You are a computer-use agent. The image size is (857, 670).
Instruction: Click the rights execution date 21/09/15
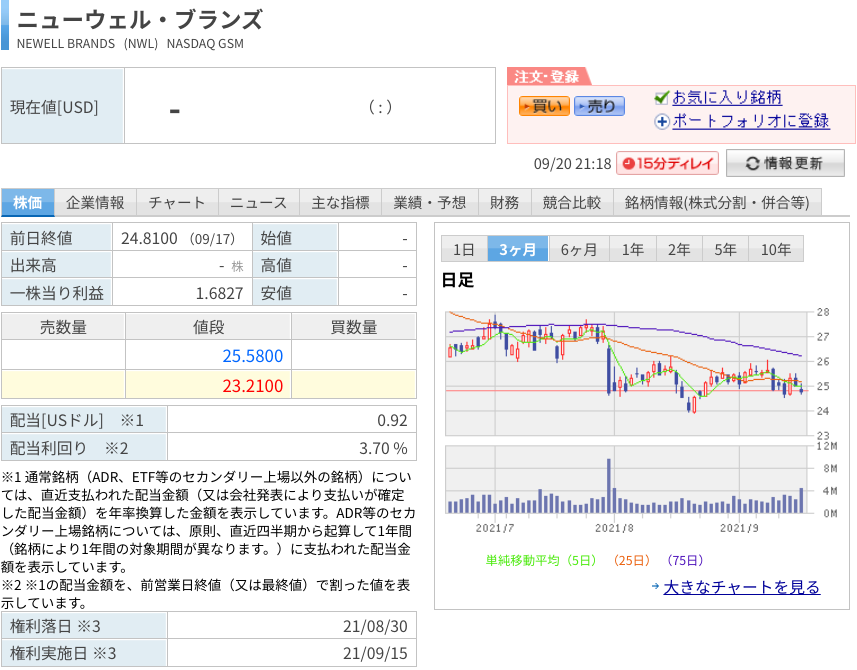click(x=375, y=654)
